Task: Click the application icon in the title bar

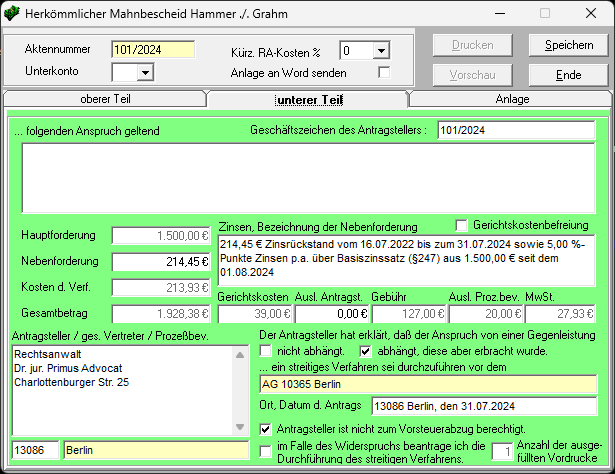Action: pyautogui.click(x=12, y=14)
